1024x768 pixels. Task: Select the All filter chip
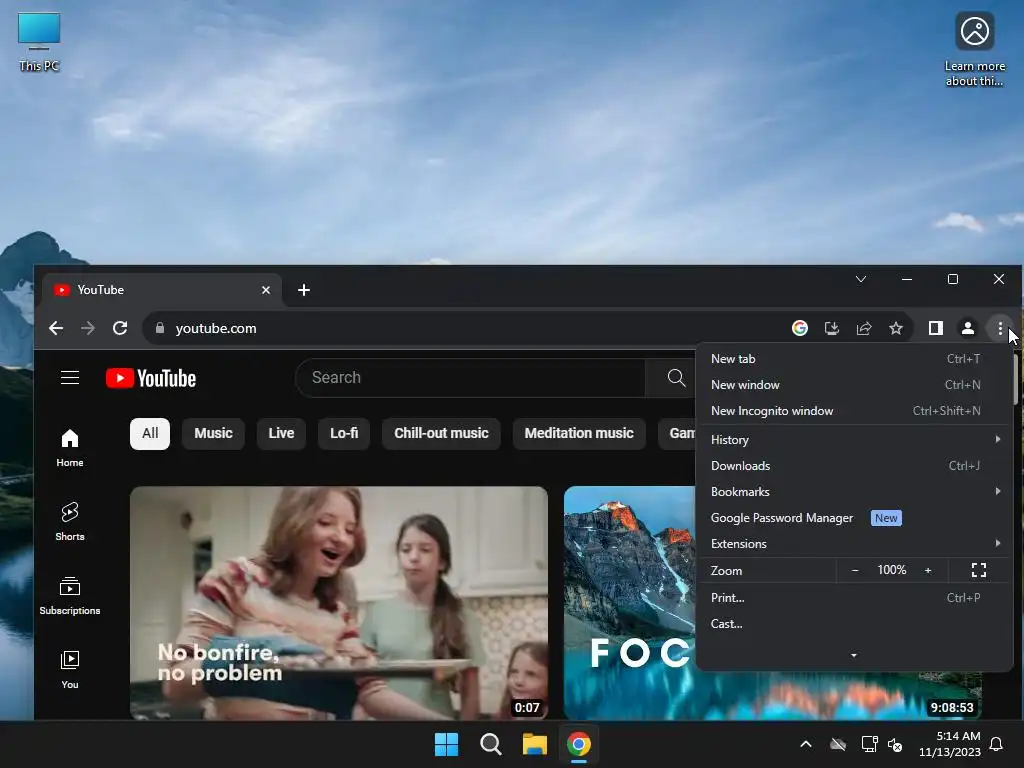tap(150, 434)
